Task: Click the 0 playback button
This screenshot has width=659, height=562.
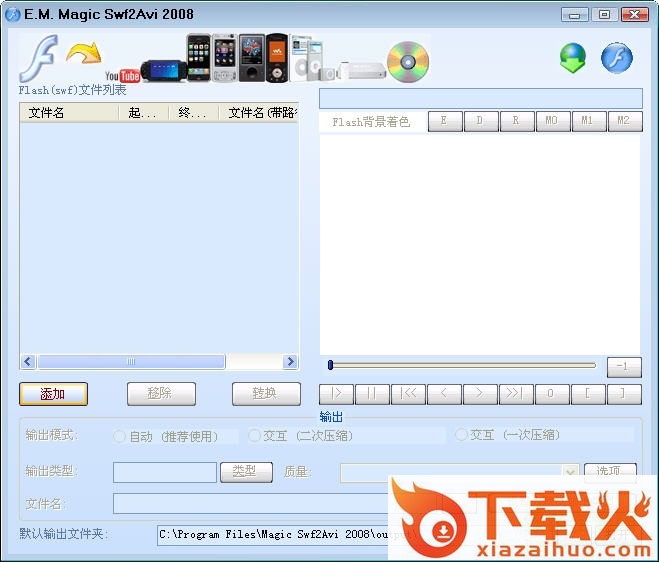Action: coord(552,394)
